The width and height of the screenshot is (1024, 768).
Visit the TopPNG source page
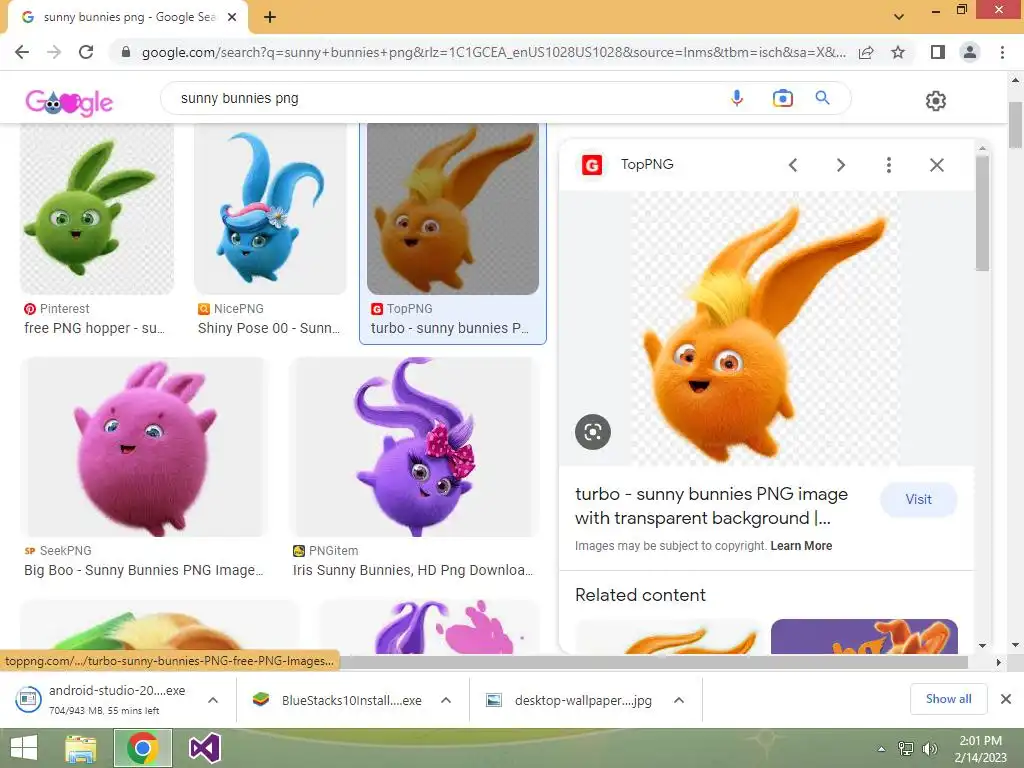(x=918, y=500)
